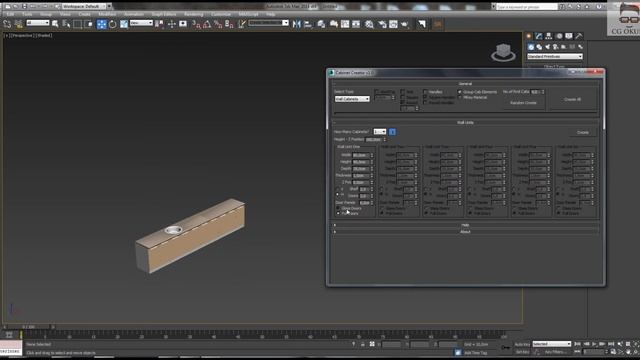Open the Tools menu

27,14
